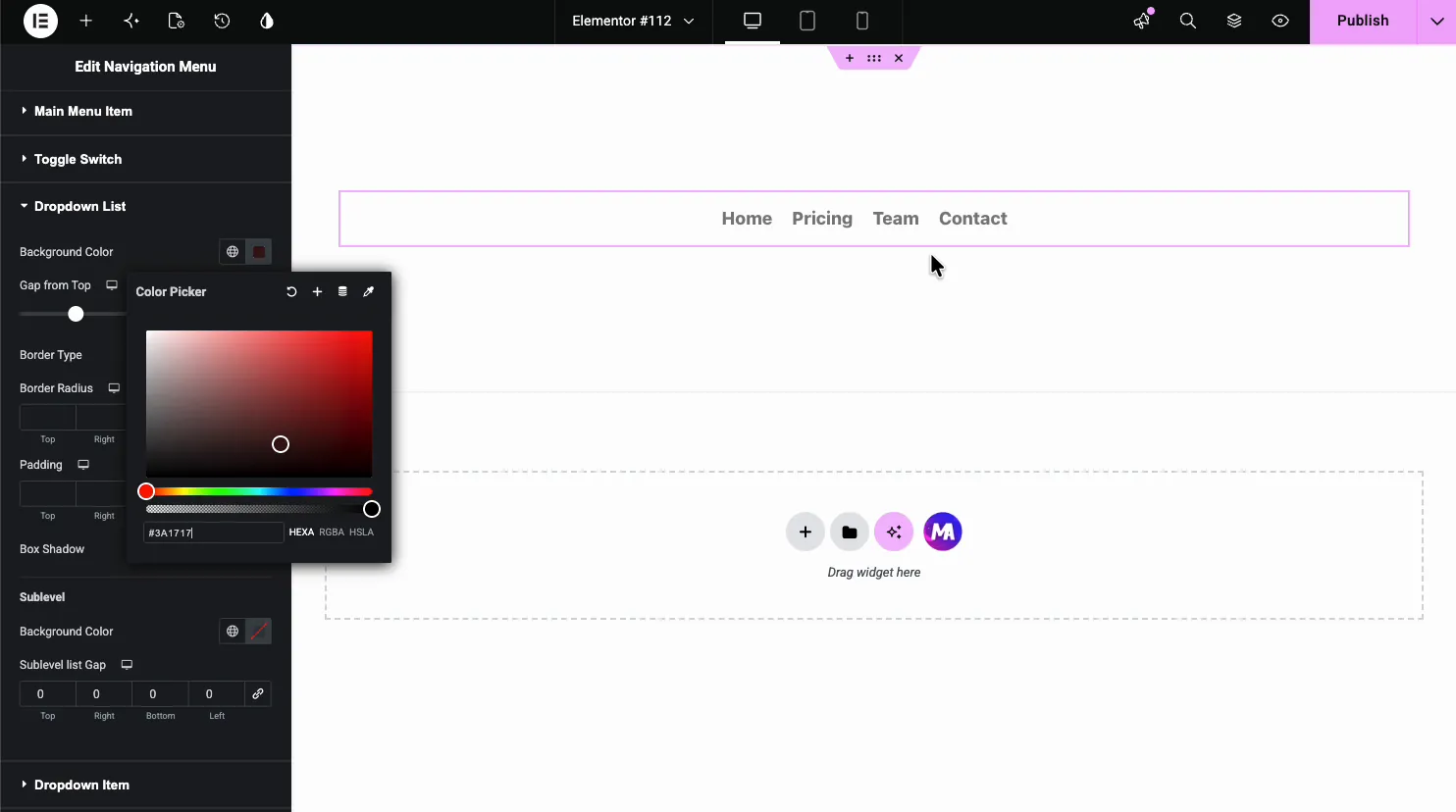Click the Sublevel list Gap Bottom input

point(160,694)
